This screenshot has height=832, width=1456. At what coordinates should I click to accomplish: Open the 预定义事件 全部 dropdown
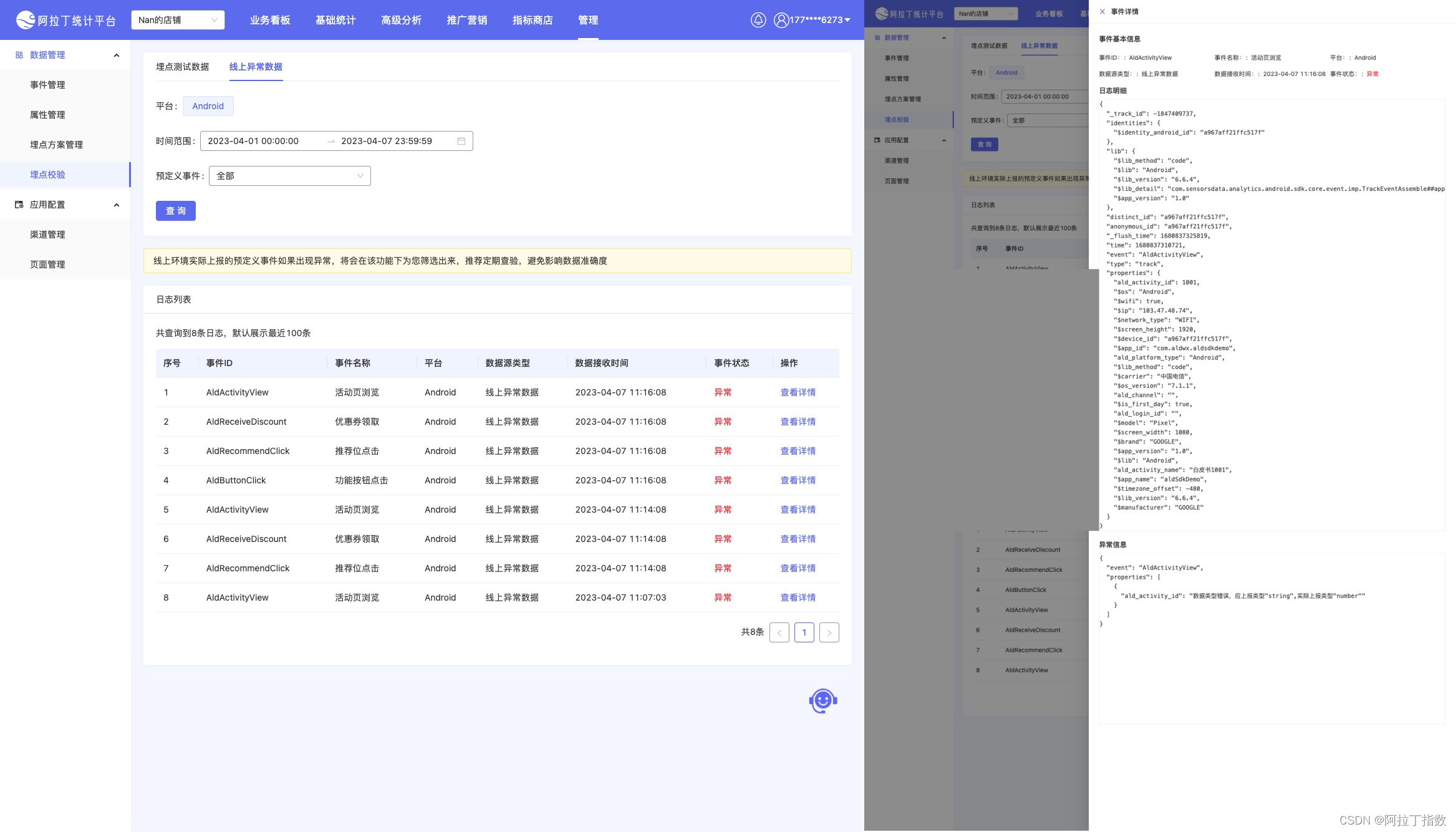tap(289, 176)
